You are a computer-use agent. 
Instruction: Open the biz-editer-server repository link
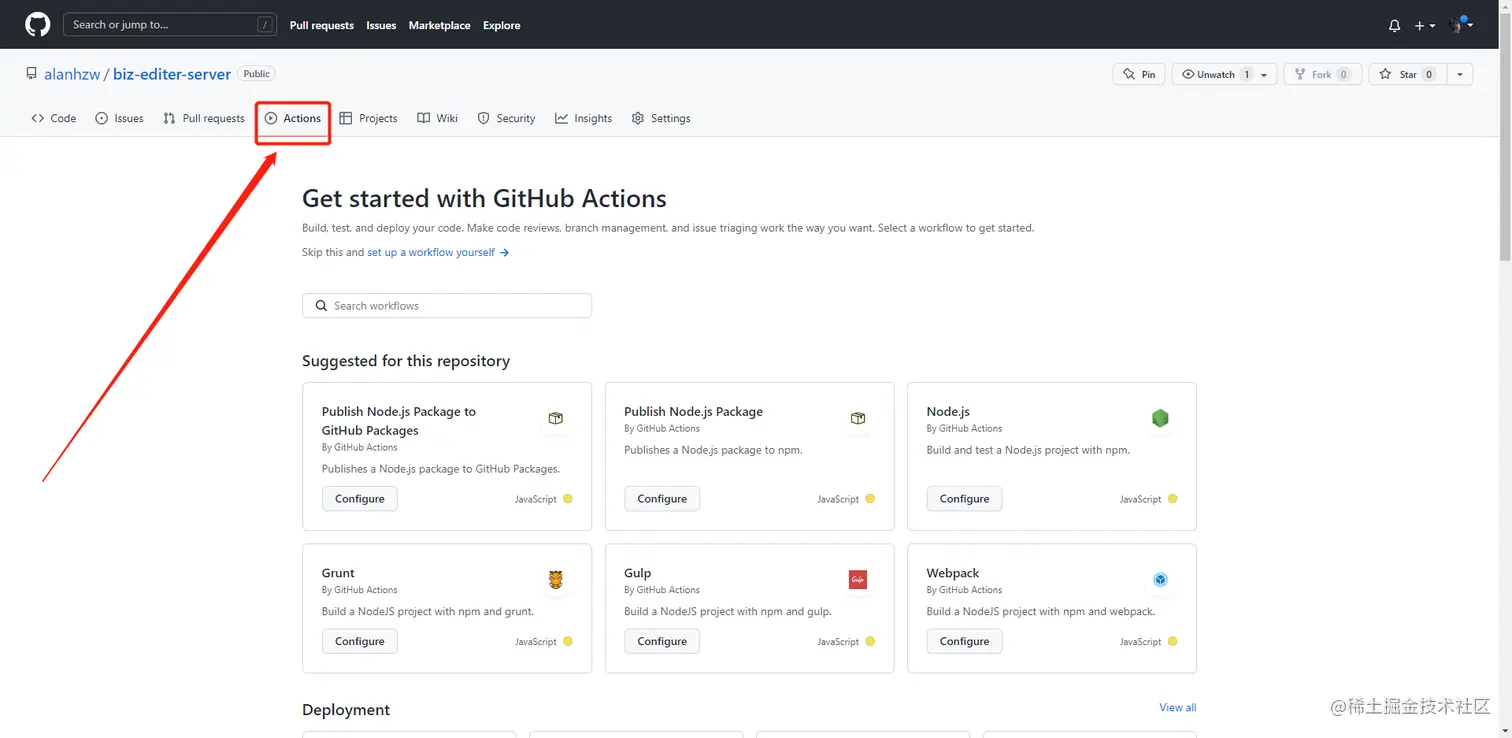(172, 74)
